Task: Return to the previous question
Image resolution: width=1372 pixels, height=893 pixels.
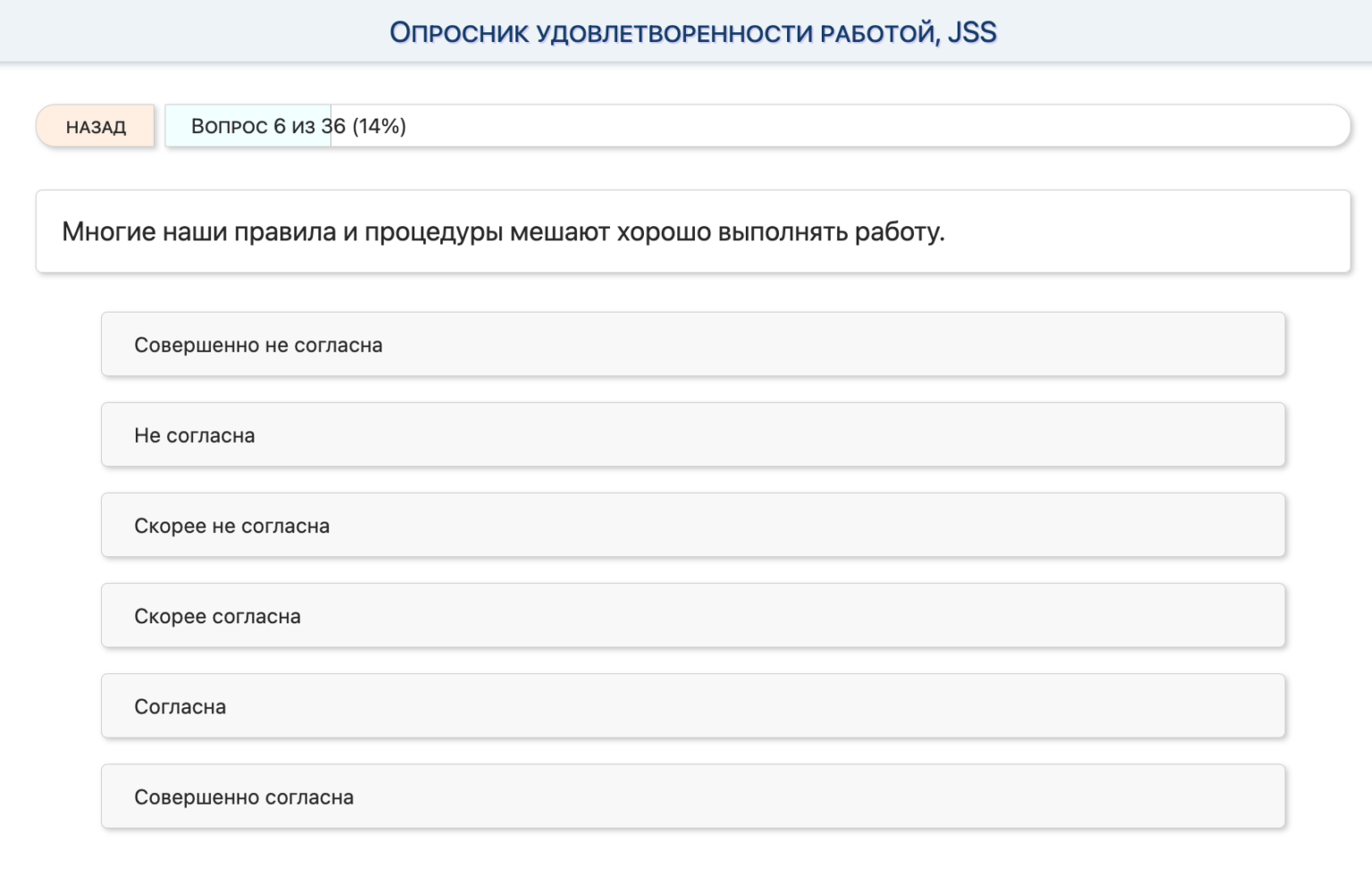Action: [95, 126]
